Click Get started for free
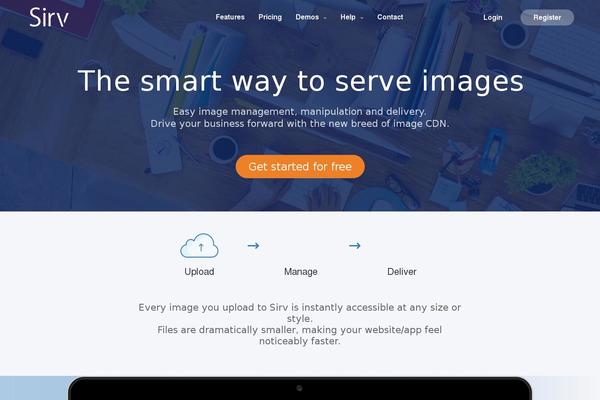 tap(300, 167)
